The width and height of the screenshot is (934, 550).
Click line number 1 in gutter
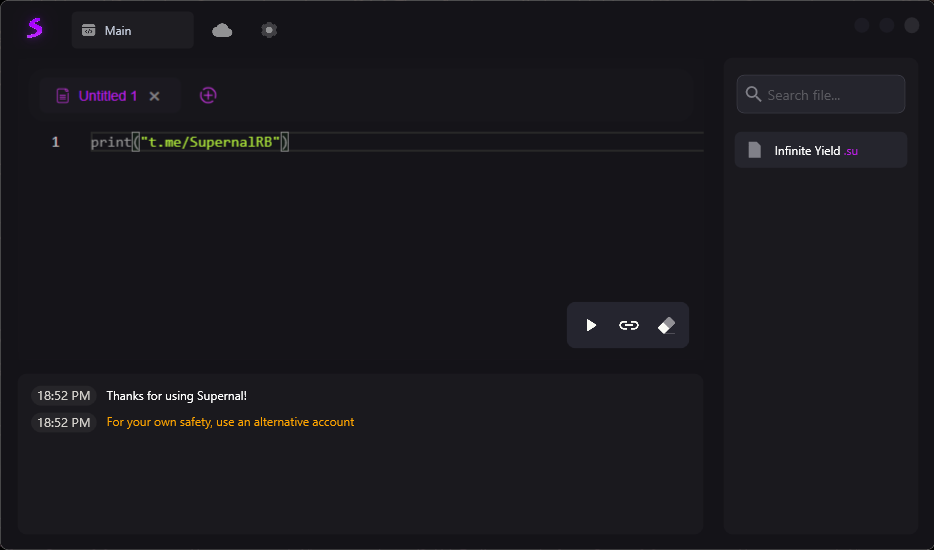55,142
